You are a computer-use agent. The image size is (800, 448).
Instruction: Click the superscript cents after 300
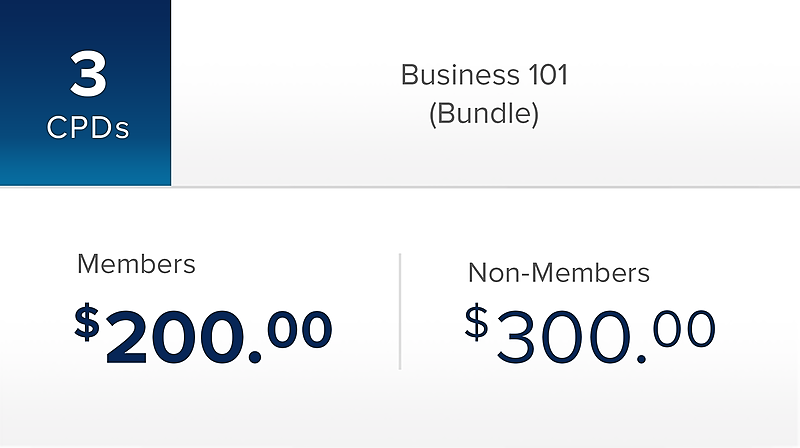click(685, 329)
